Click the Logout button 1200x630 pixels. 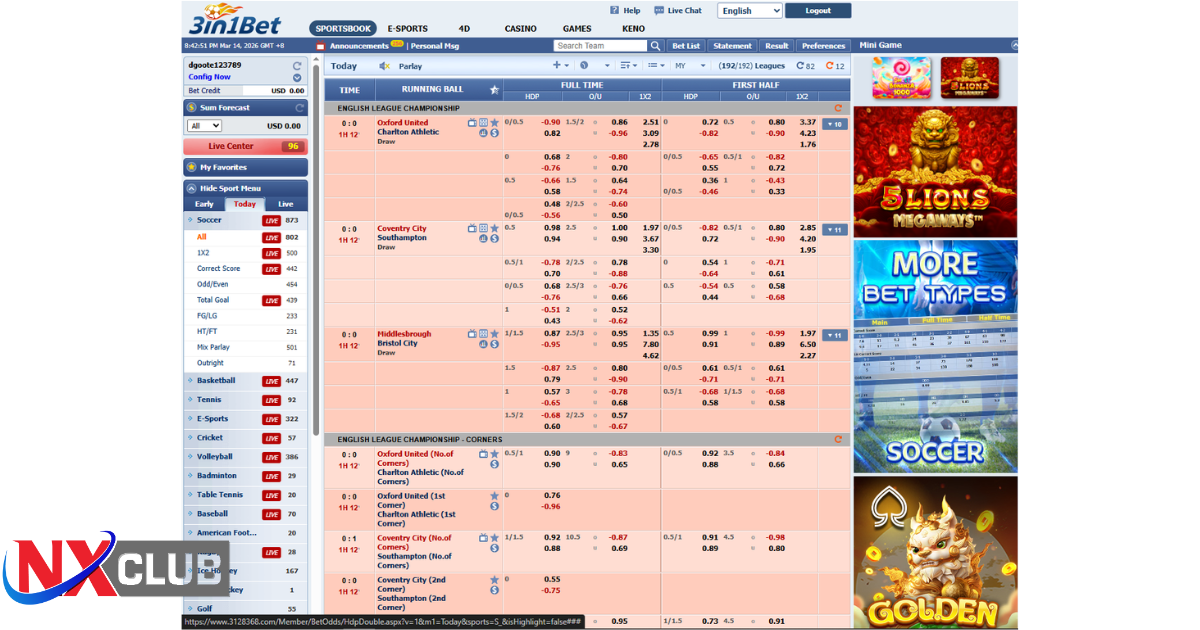coord(817,11)
